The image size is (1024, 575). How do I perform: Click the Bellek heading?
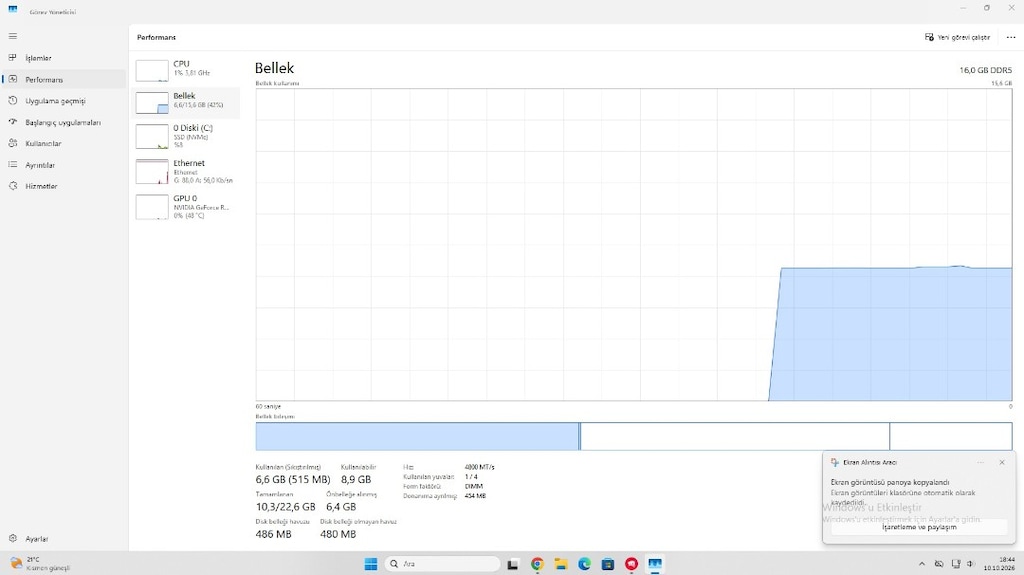(x=274, y=68)
